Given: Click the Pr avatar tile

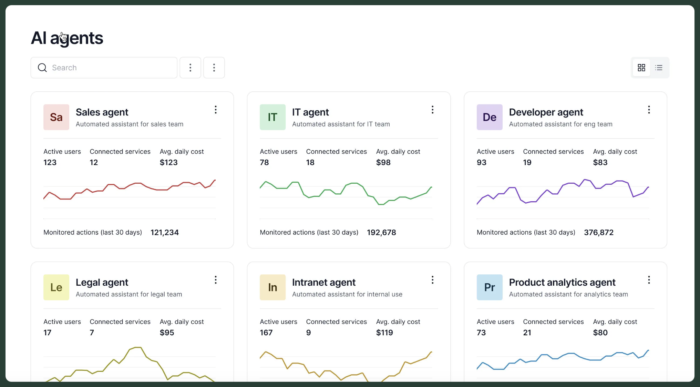Looking at the screenshot, I should pos(489,287).
